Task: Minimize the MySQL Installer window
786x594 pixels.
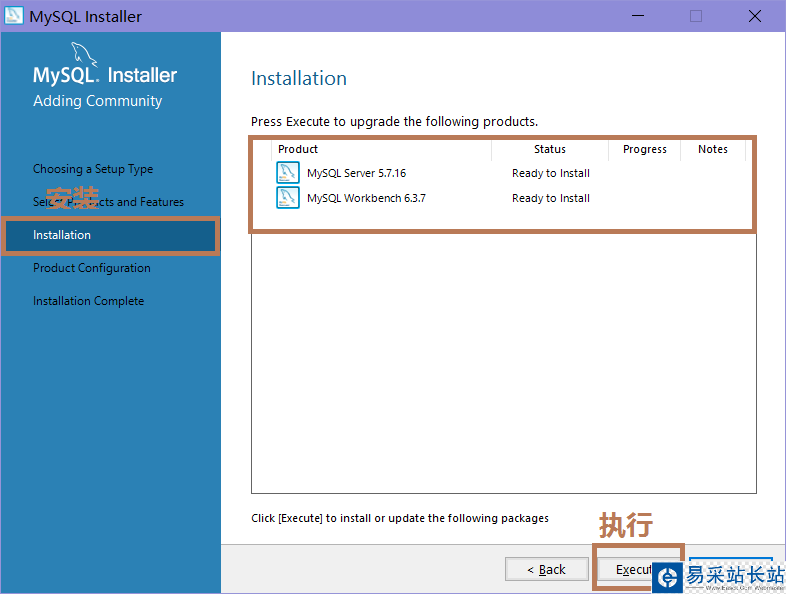Action: point(638,16)
